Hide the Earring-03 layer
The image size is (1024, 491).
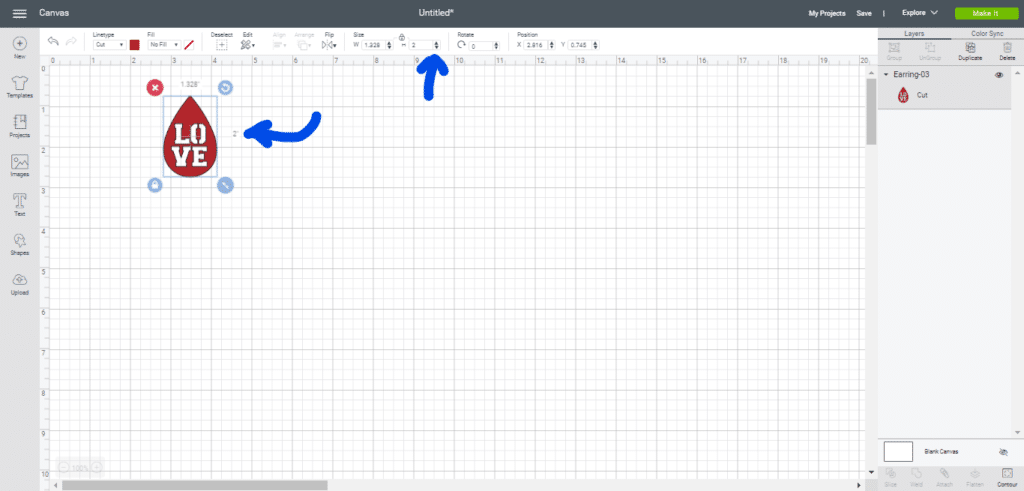pyautogui.click(x=999, y=76)
